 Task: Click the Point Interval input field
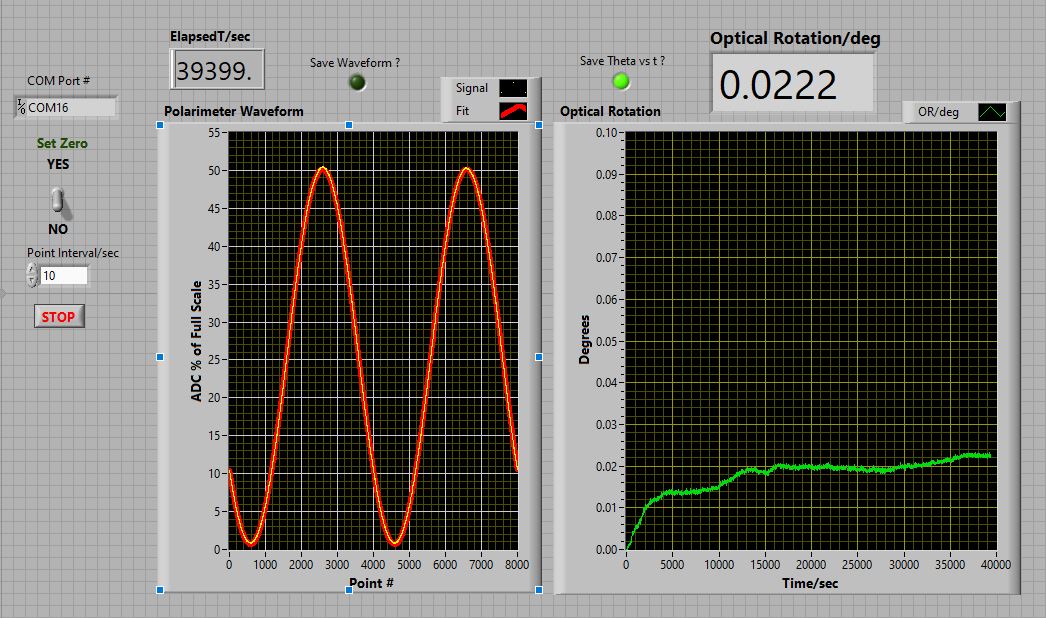[63, 276]
